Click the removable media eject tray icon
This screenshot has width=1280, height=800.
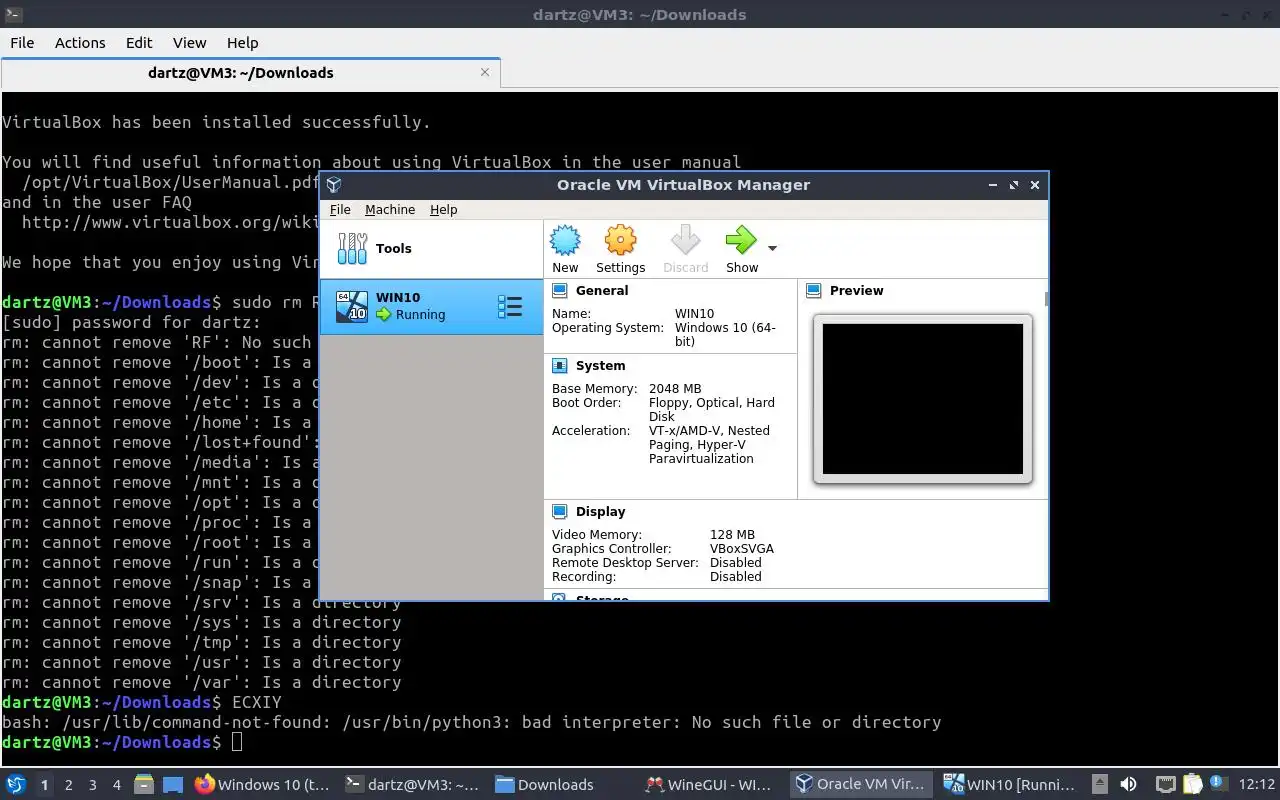coord(1100,785)
